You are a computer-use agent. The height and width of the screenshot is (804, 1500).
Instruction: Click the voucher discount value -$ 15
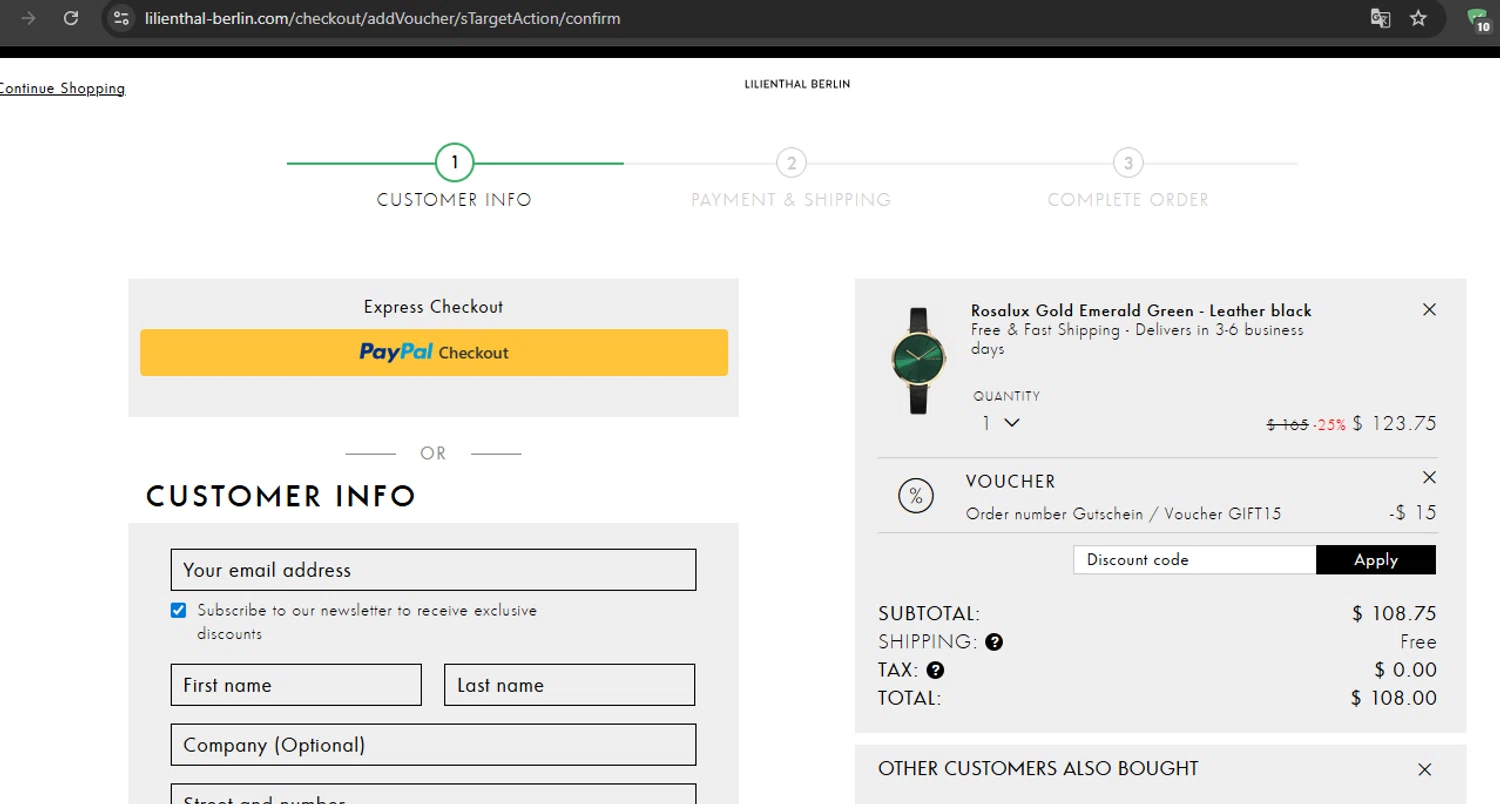tap(1412, 513)
